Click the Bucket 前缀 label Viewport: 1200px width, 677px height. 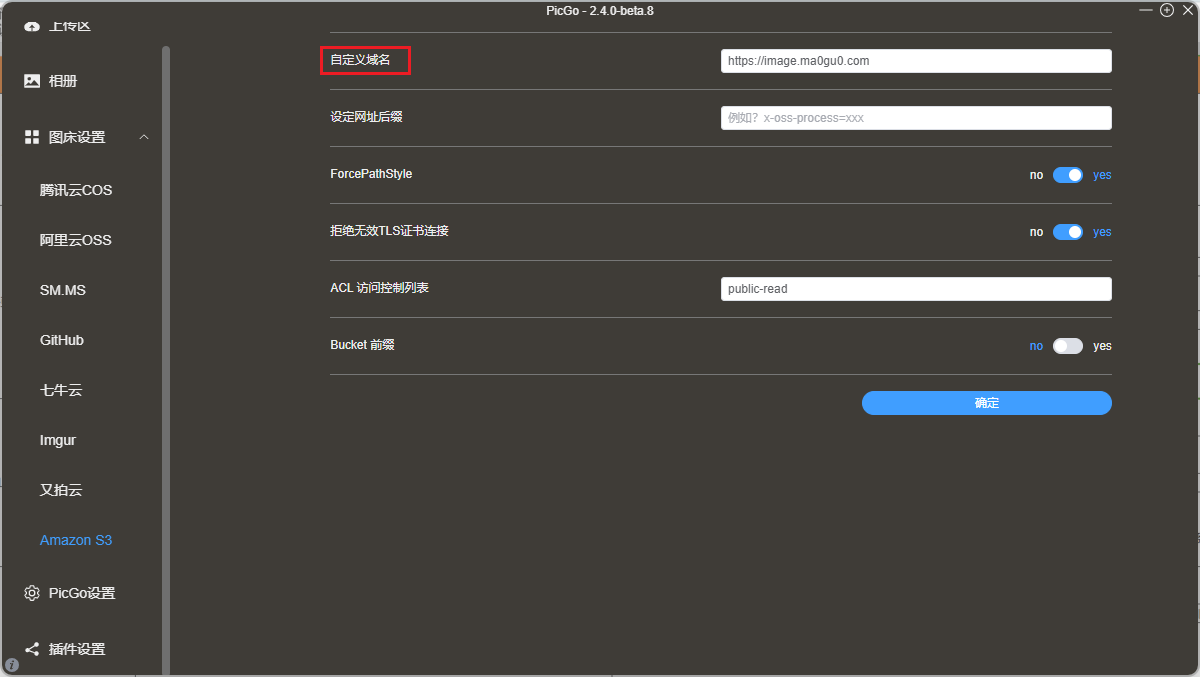point(362,345)
